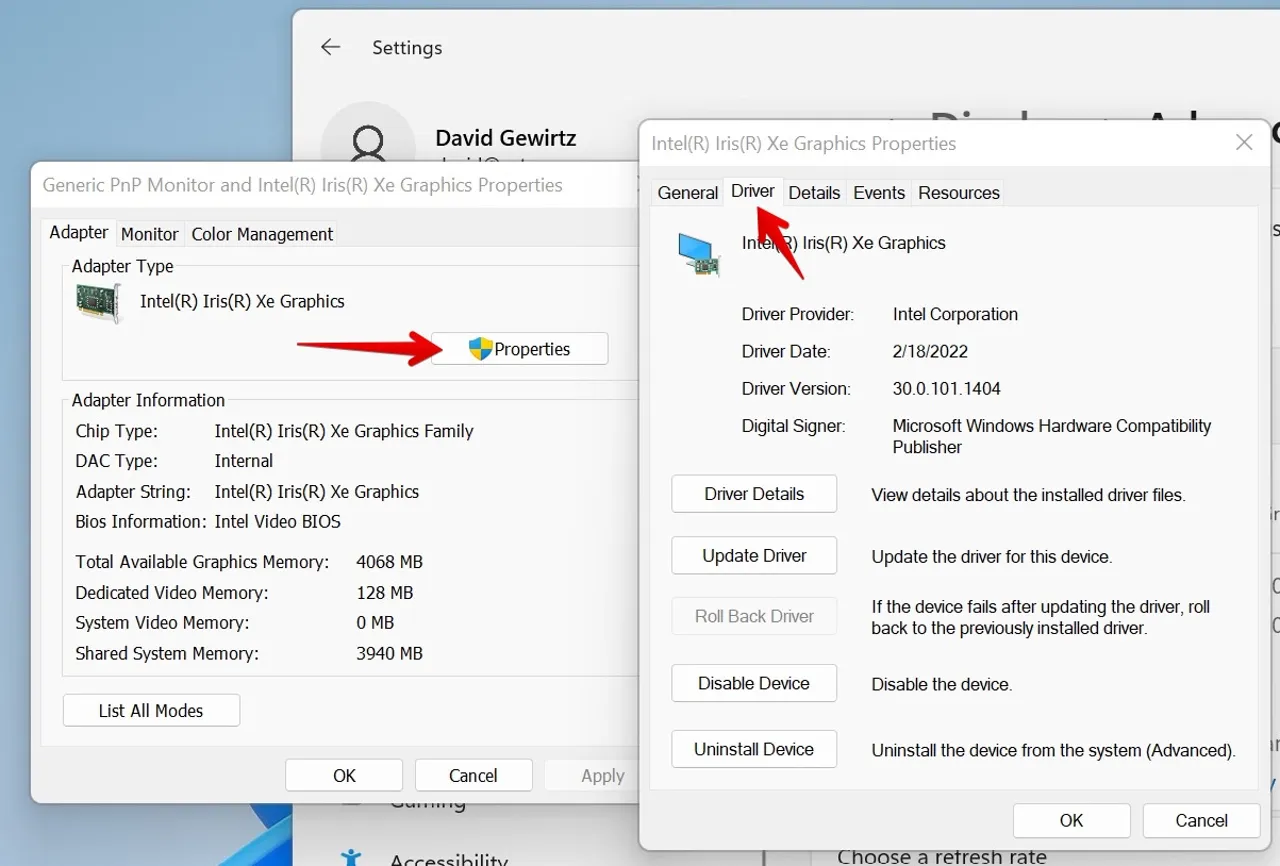Click Update Driver button

point(754,556)
